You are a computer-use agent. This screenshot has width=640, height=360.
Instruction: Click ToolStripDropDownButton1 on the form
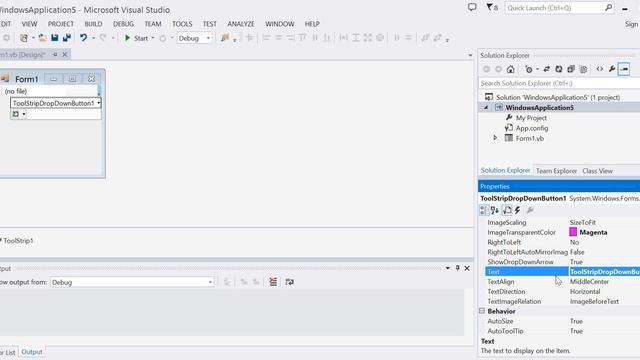point(56,103)
